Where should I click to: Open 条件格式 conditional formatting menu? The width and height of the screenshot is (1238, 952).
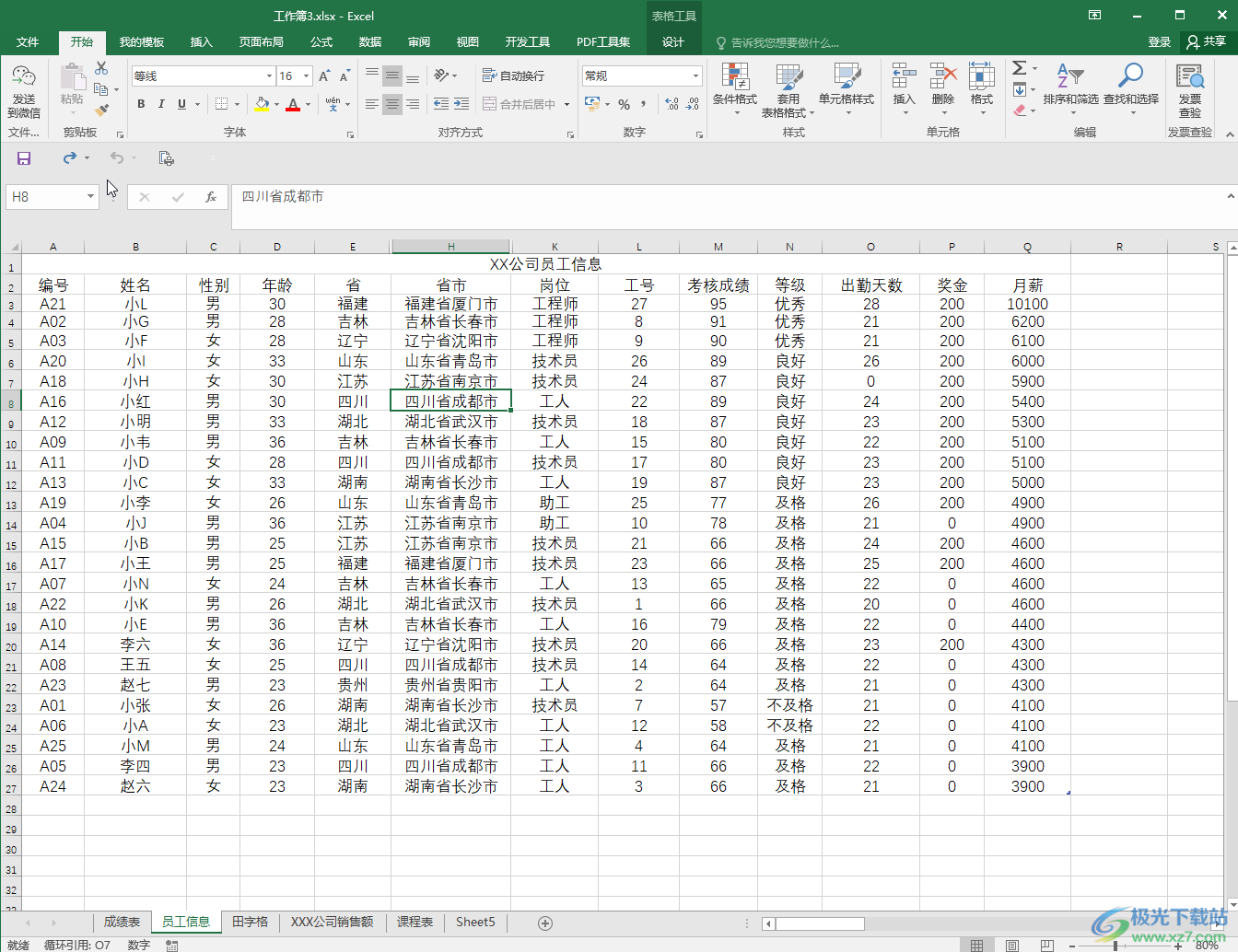(x=734, y=90)
